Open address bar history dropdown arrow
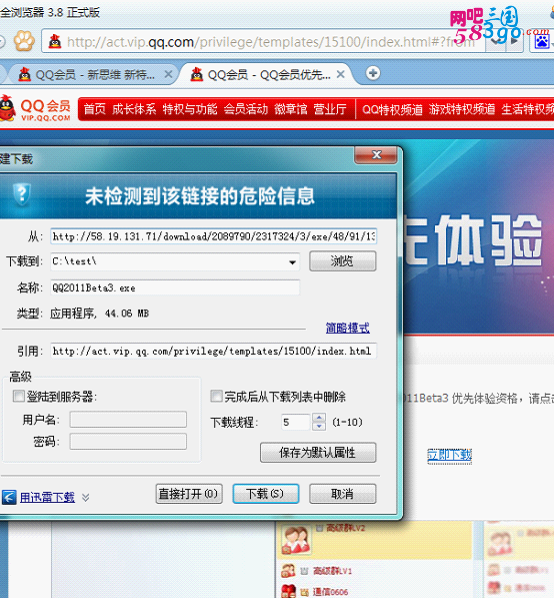 tap(495, 41)
